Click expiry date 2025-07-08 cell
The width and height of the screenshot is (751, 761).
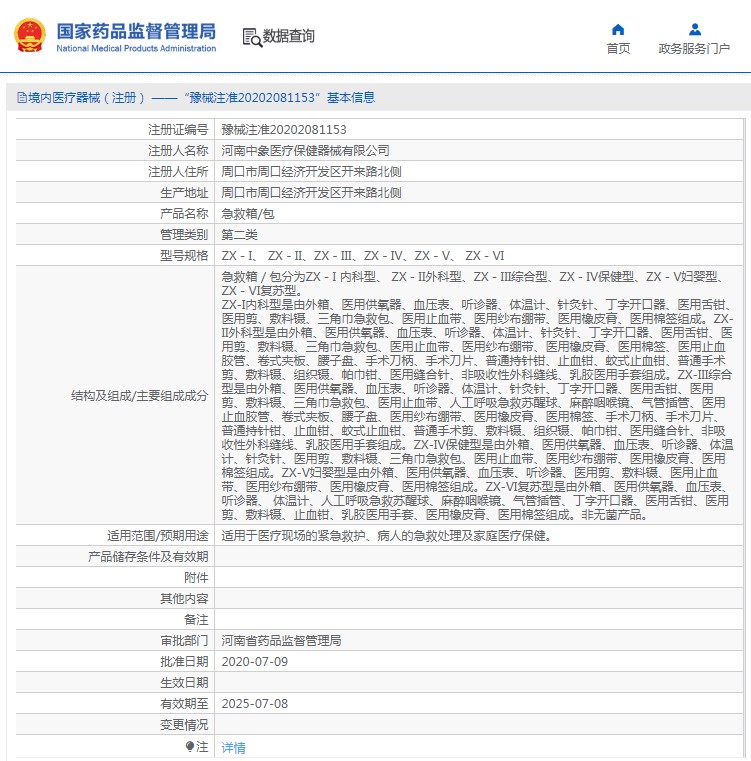pos(478,703)
